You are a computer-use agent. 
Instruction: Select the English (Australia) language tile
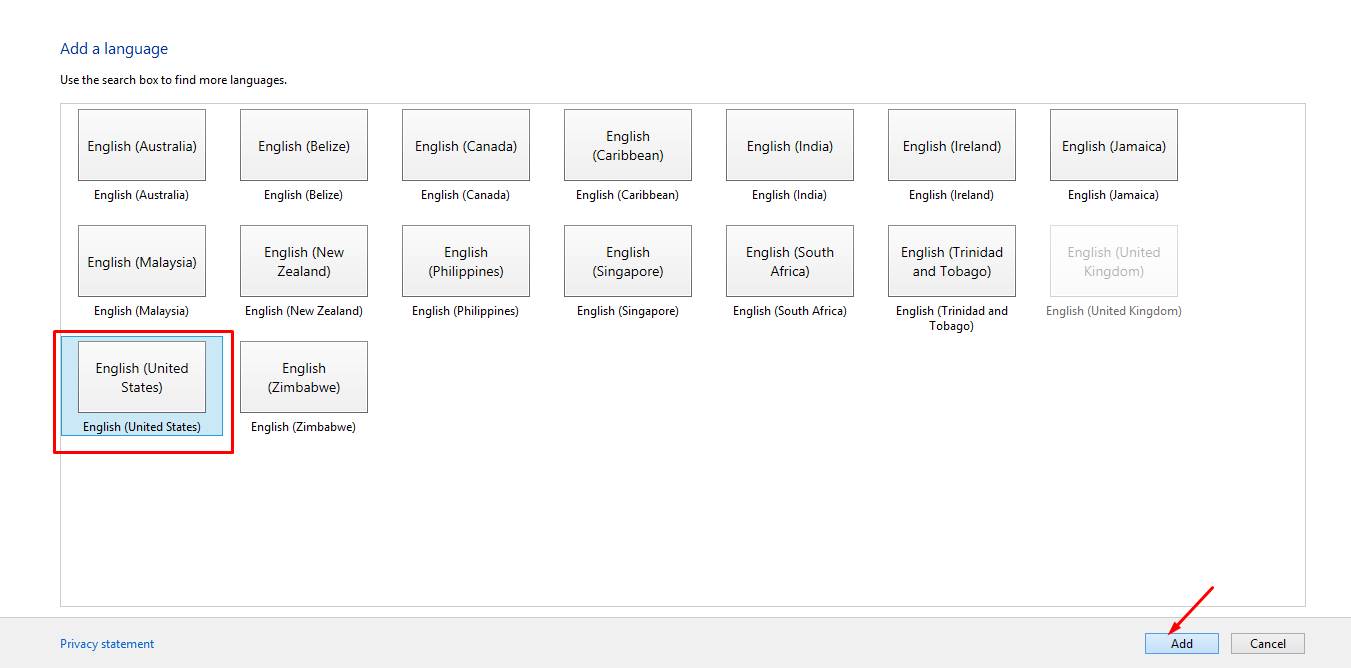[142, 146]
